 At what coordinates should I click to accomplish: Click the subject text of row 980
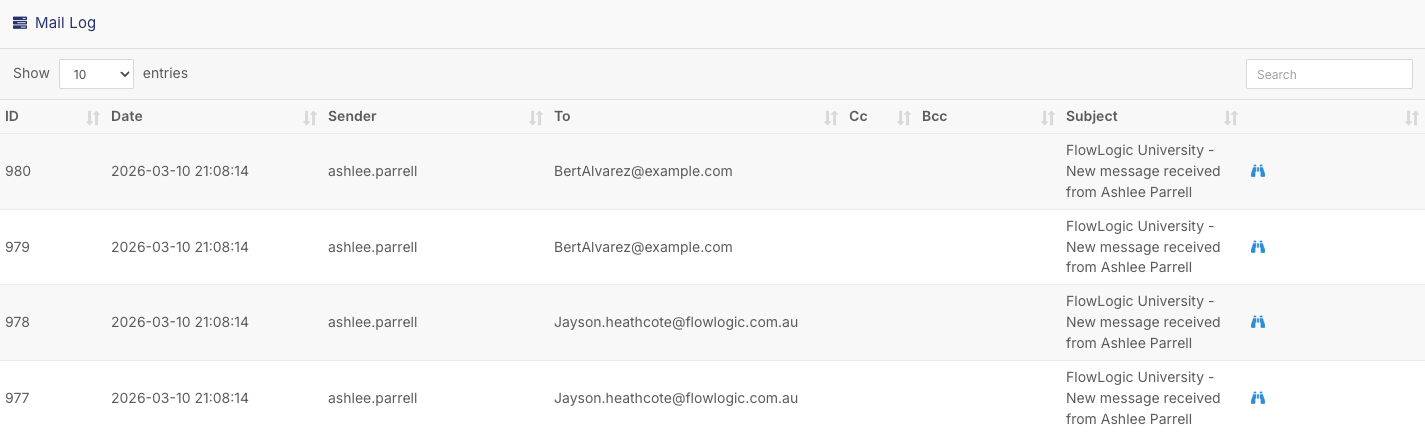coord(1143,171)
